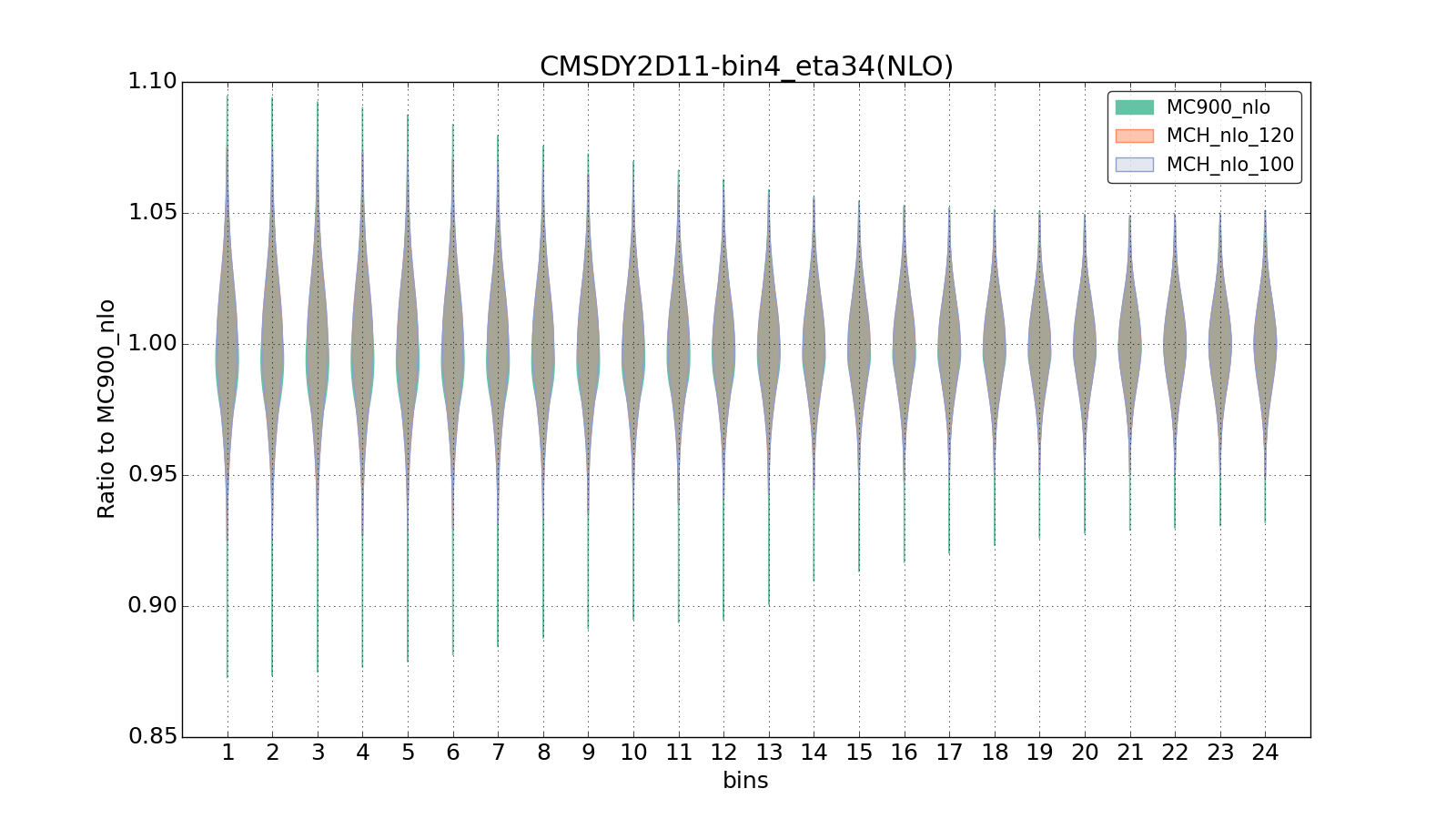The width and height of the screenshot is (1456, 819).
Task: Click x-axis tick label 13
Action: pos(769,753)
